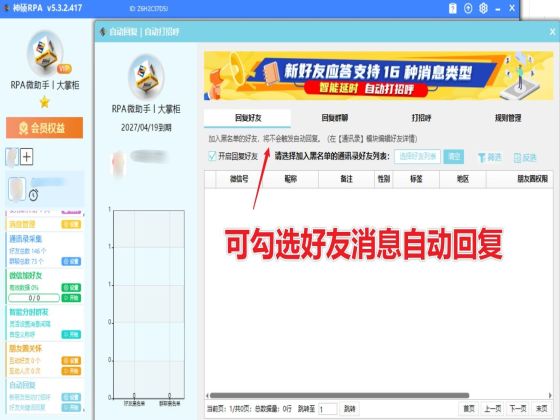Image resolution: width=560 pixels, height=420 pixels.
Task: Open the settings gear in title bar
Action: (x=483, y=8)
